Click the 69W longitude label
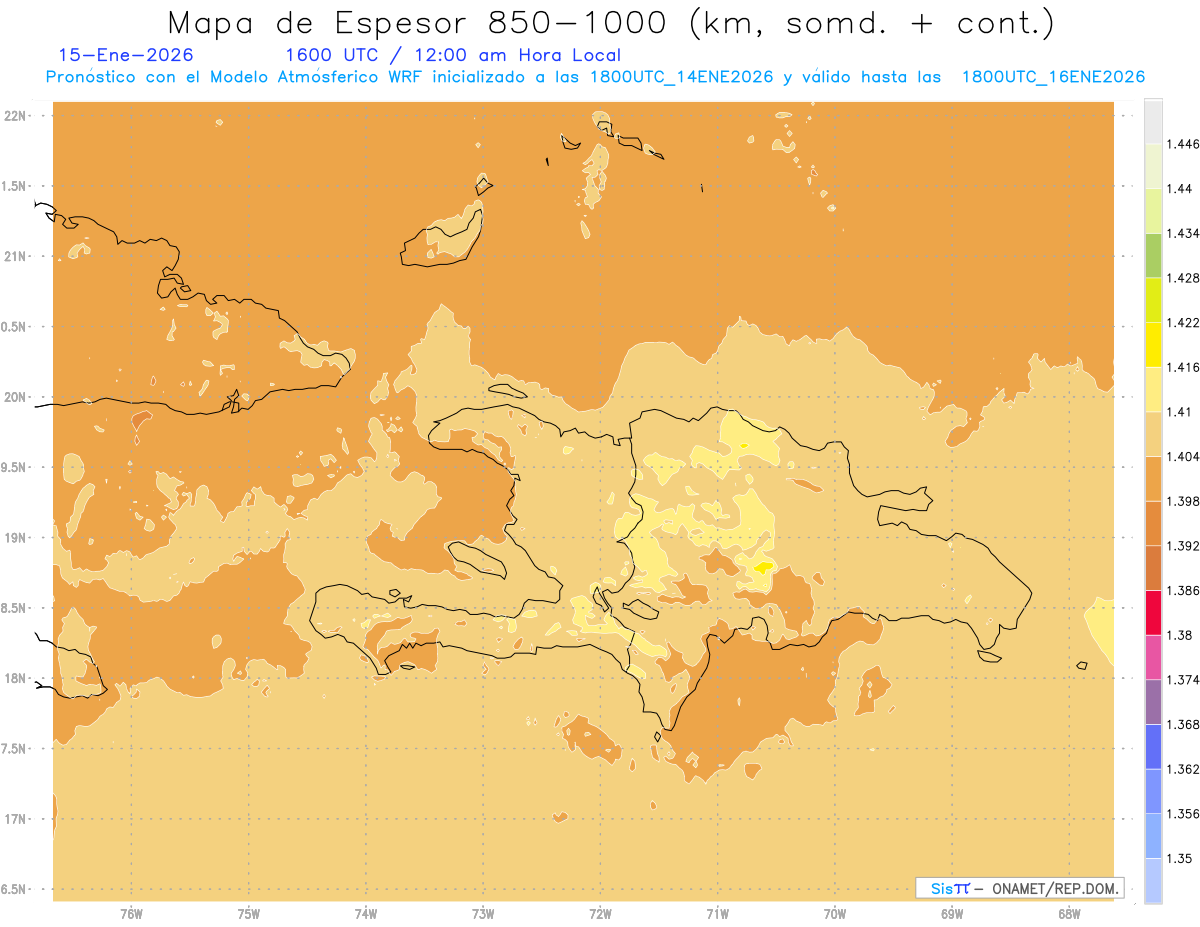This screenshot has width=1200, height=927. pos(952,913)
